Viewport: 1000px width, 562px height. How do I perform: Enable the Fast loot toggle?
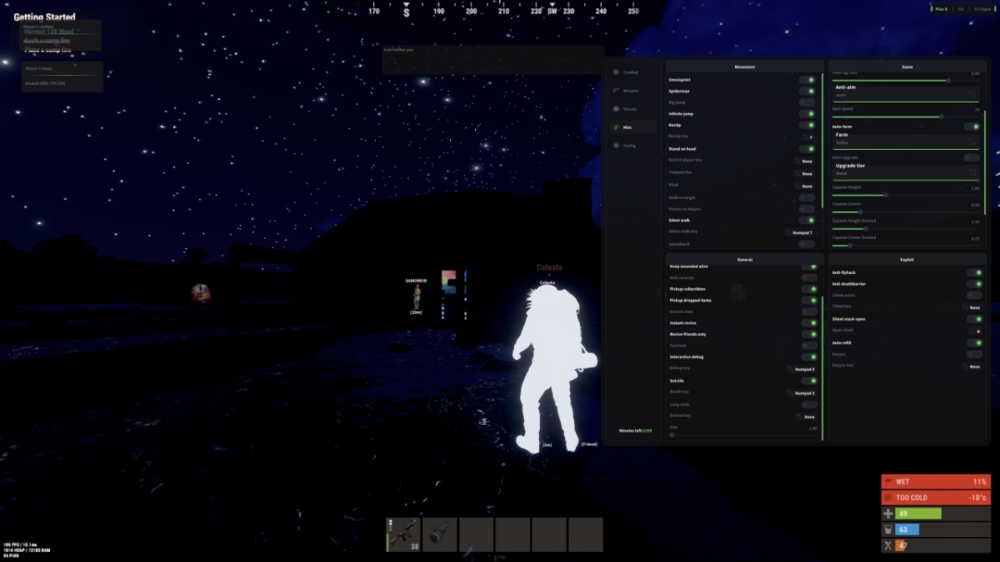coord(809,346)
